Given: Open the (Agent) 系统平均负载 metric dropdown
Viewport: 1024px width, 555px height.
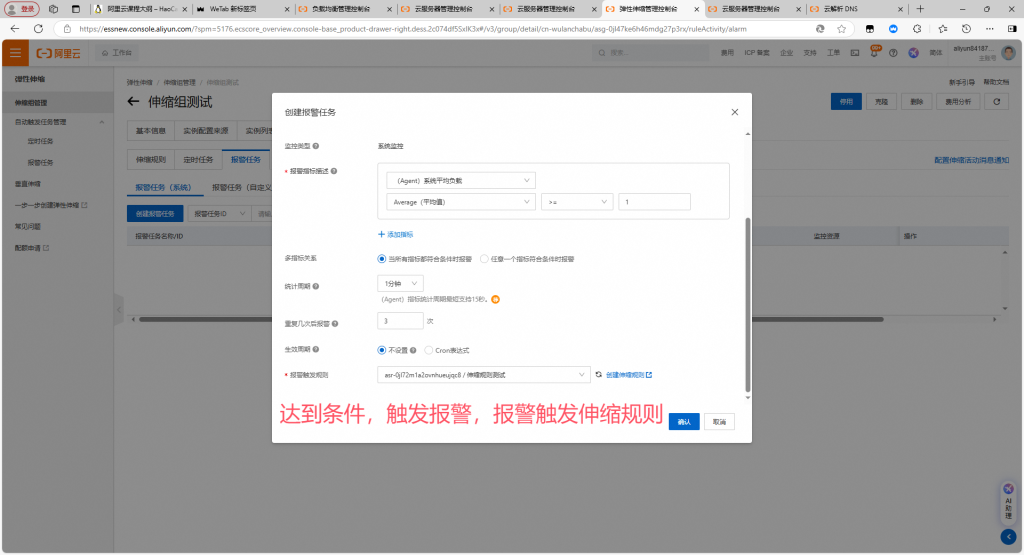Looking at the screenshot, I should (460, 180).
